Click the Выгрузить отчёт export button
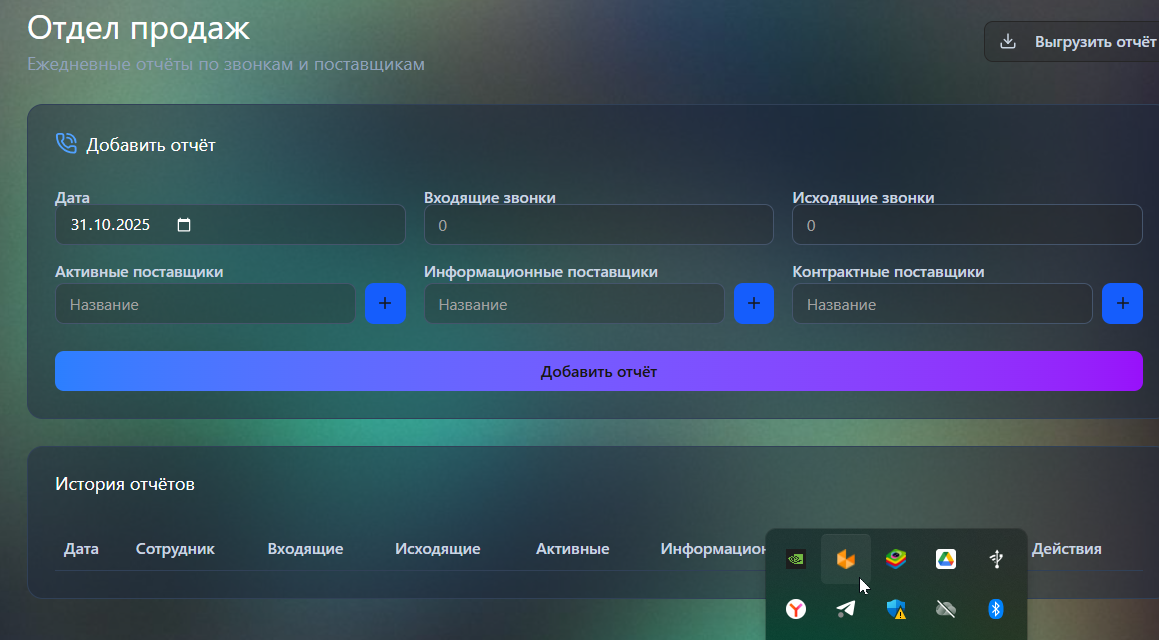 tap(1072, 41)
